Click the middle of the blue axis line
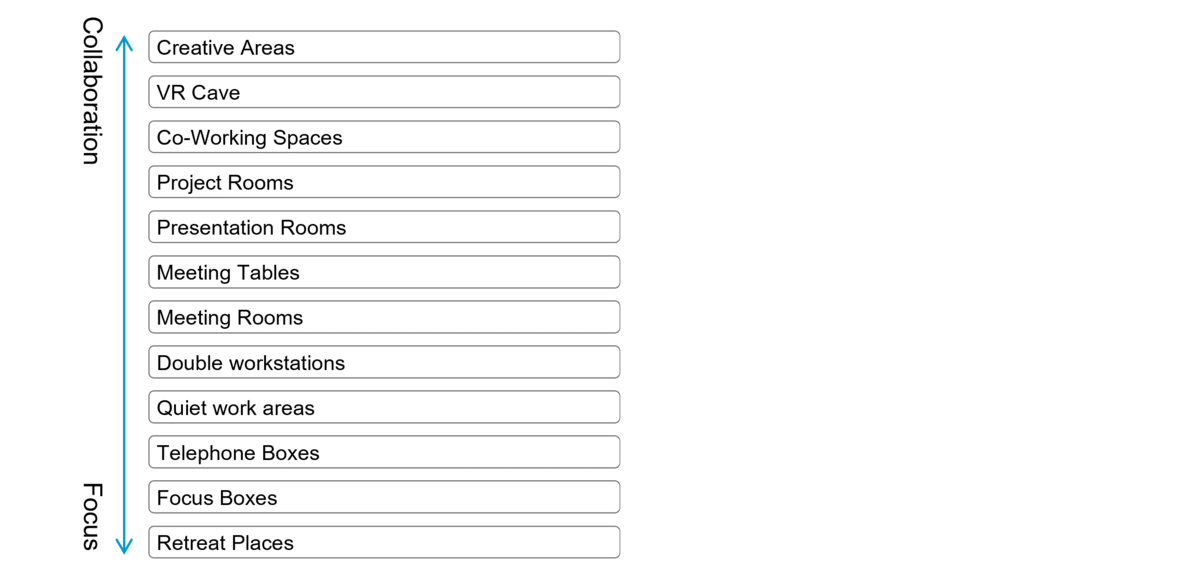This screenshot has height=588, width=1200. 124,295
